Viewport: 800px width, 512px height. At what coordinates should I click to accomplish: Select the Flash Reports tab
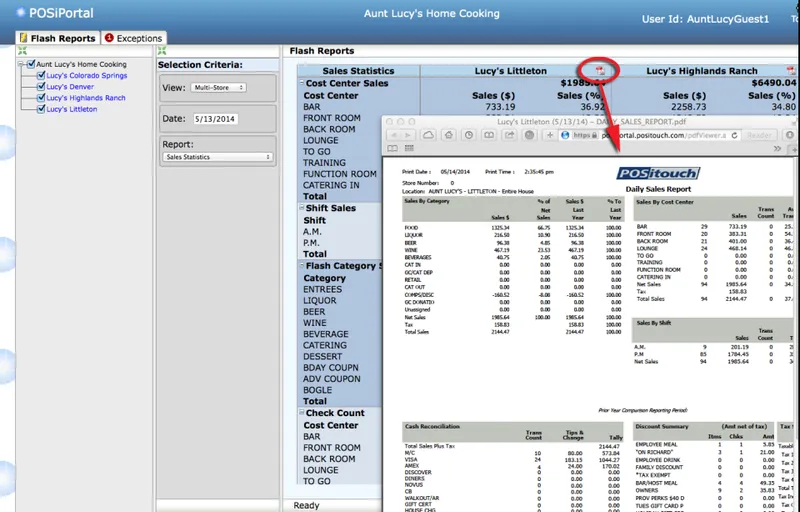coord(58,38)
